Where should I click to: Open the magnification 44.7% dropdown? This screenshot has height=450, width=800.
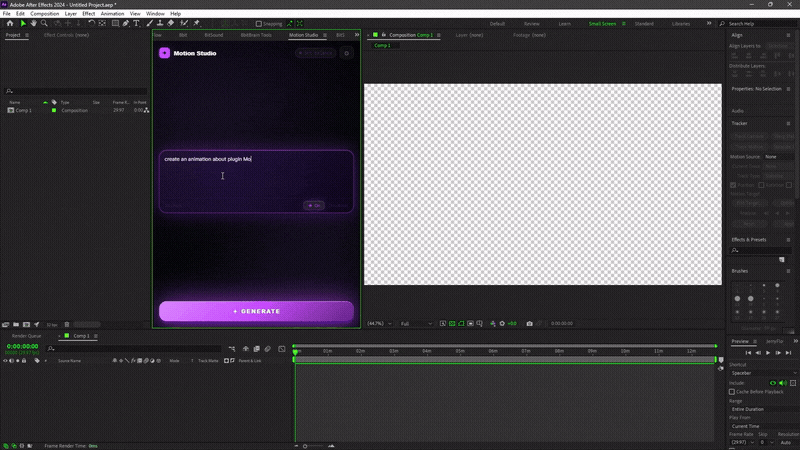380,323
